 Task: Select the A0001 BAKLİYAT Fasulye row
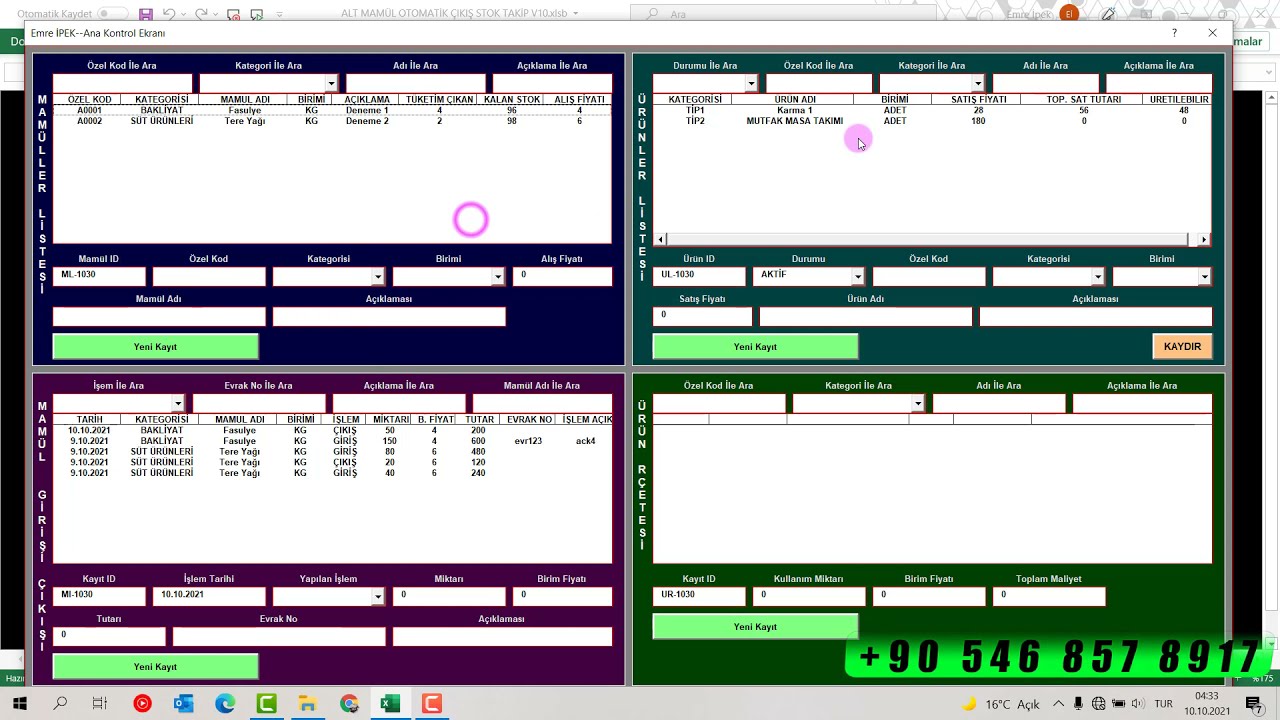coord(332,110)
